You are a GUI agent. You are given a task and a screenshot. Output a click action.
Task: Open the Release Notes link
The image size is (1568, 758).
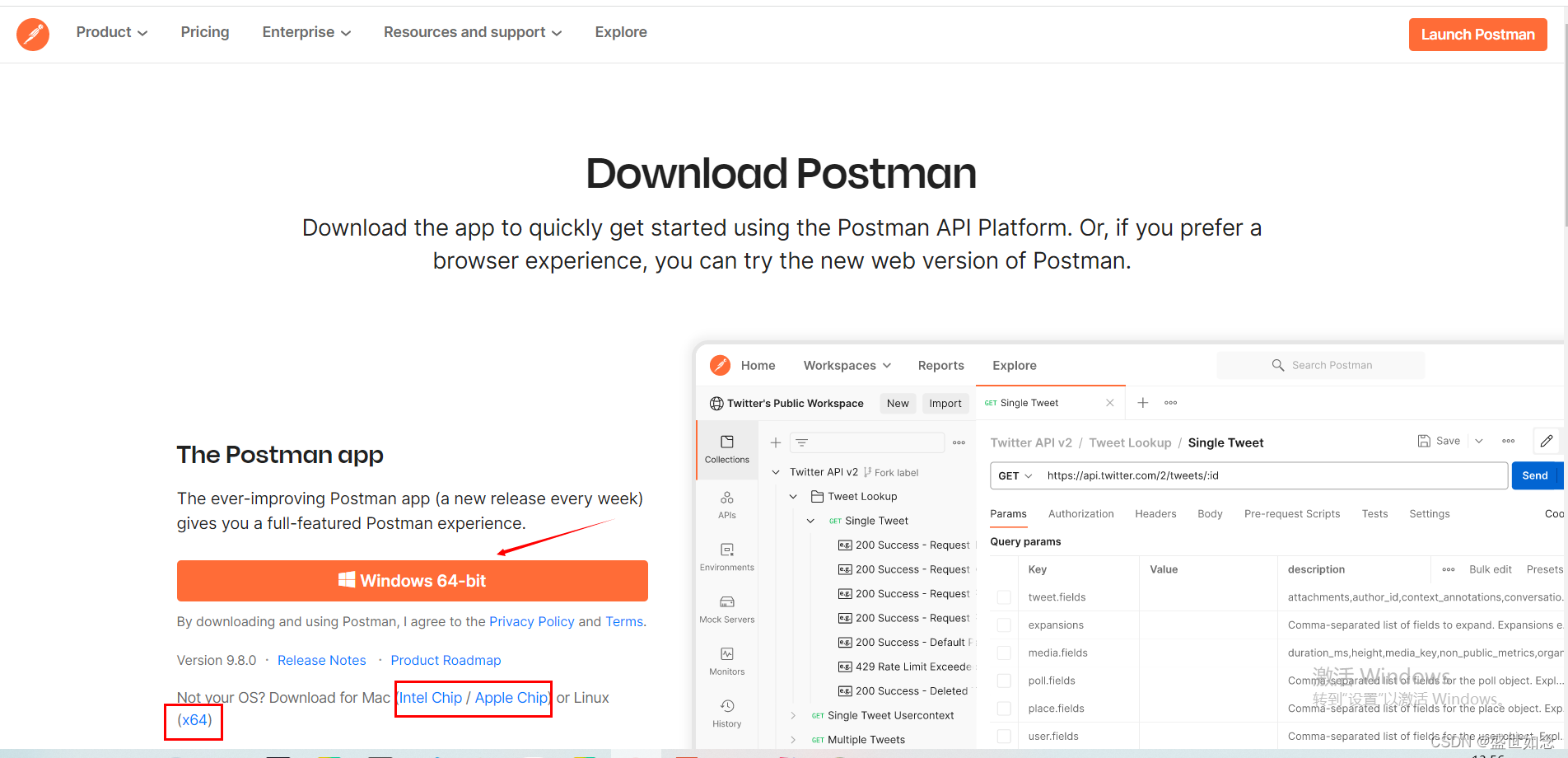(x=321, y=660)
